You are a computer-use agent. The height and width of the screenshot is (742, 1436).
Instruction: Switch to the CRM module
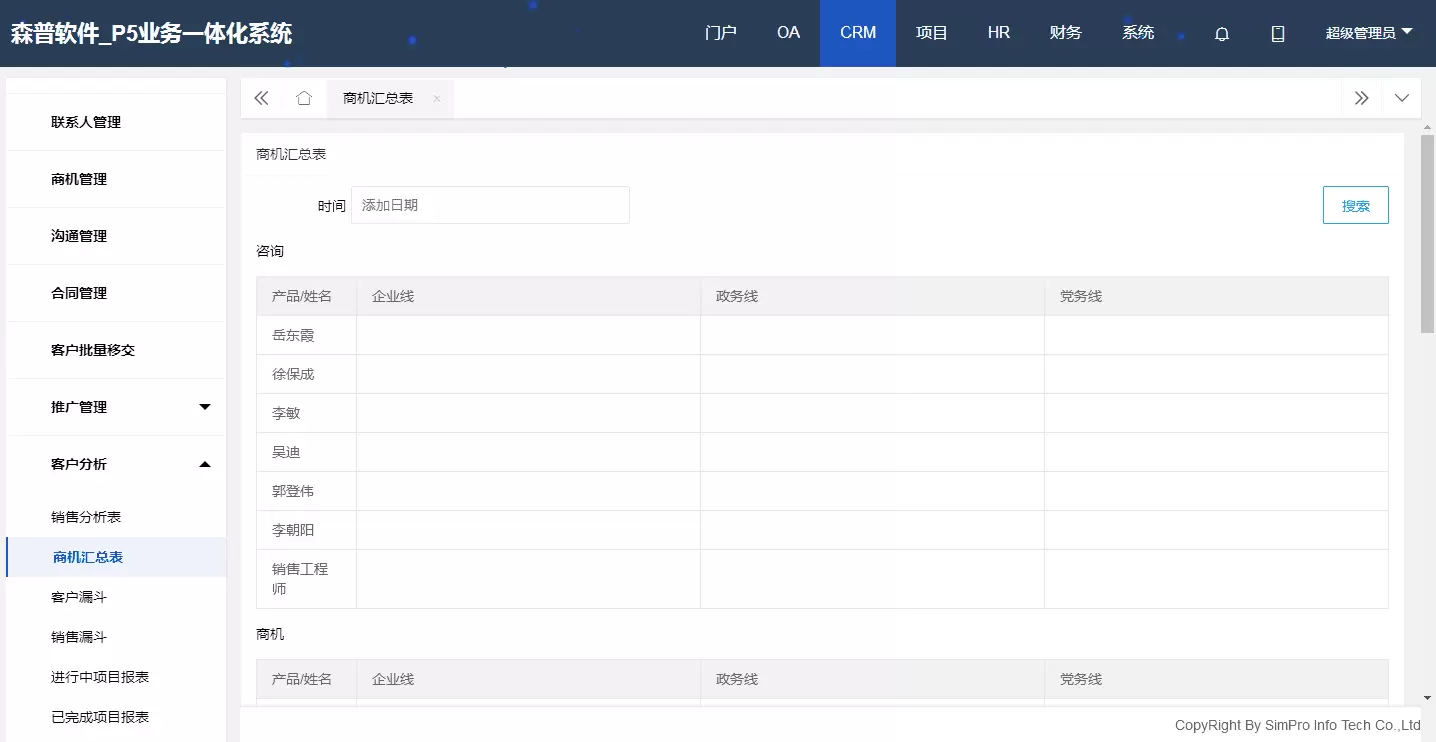[857, 33]
